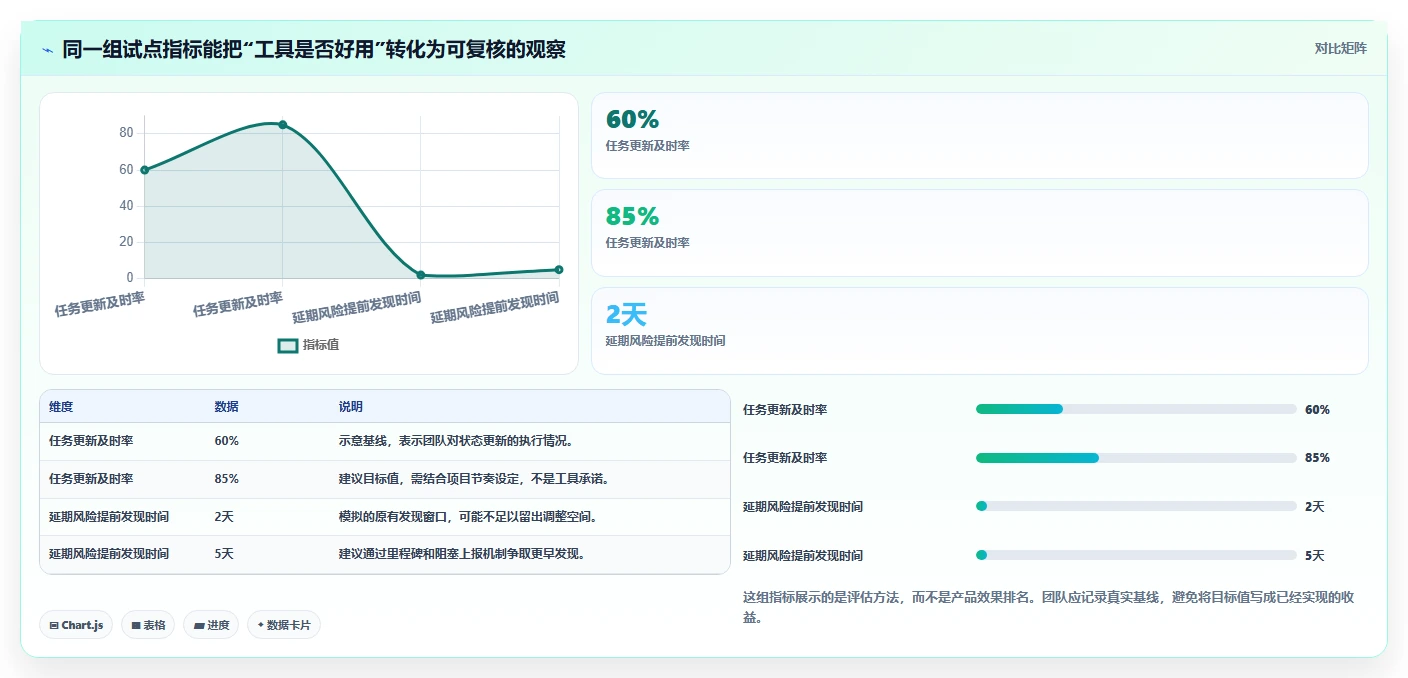Click 任务更新及时率 in the table's 60% row
This screenshot has height=678, width=1408.
pos(91,441)
